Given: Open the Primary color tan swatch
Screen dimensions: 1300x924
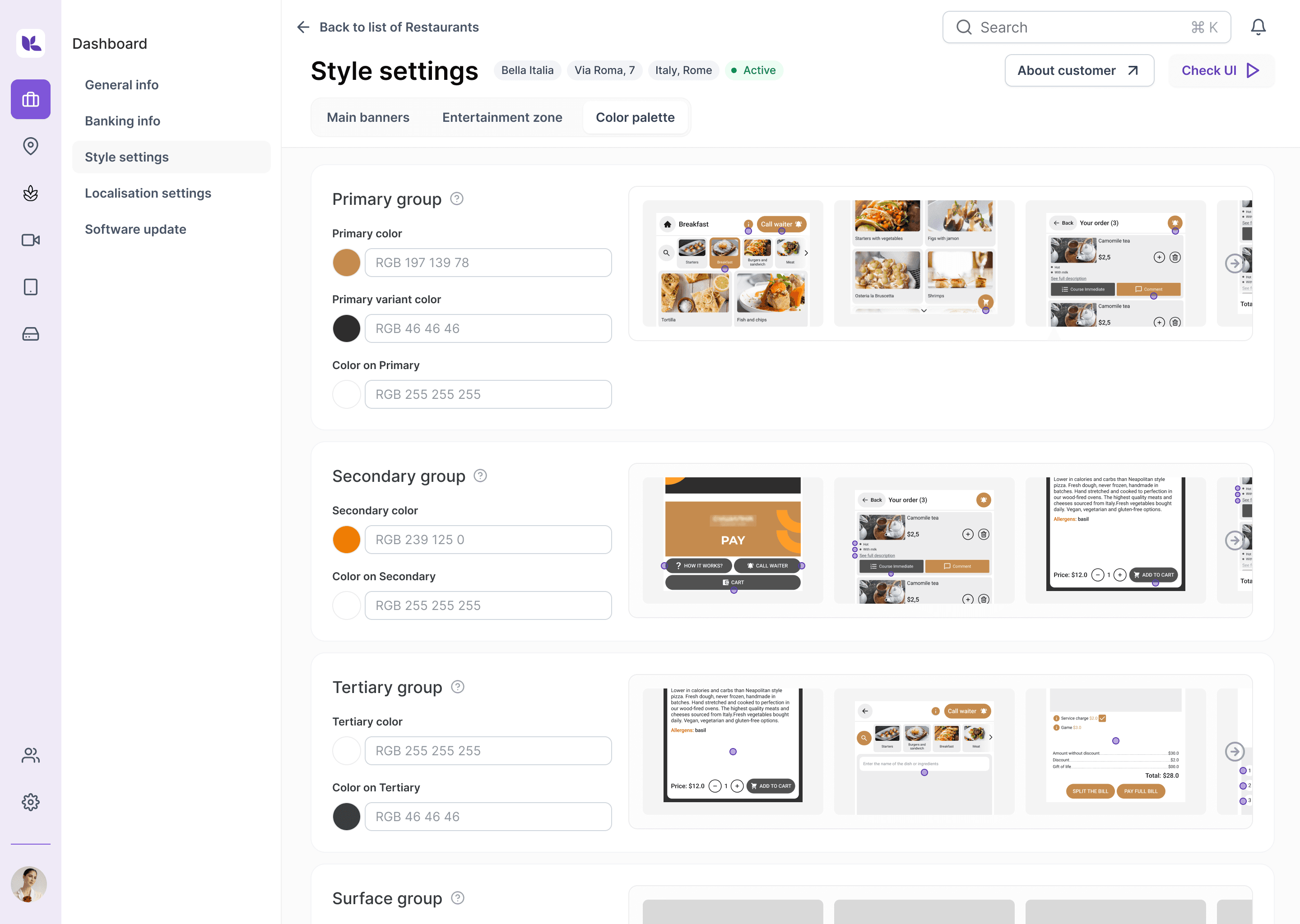Looking at the screenshot, I should [x=346, y=263].
